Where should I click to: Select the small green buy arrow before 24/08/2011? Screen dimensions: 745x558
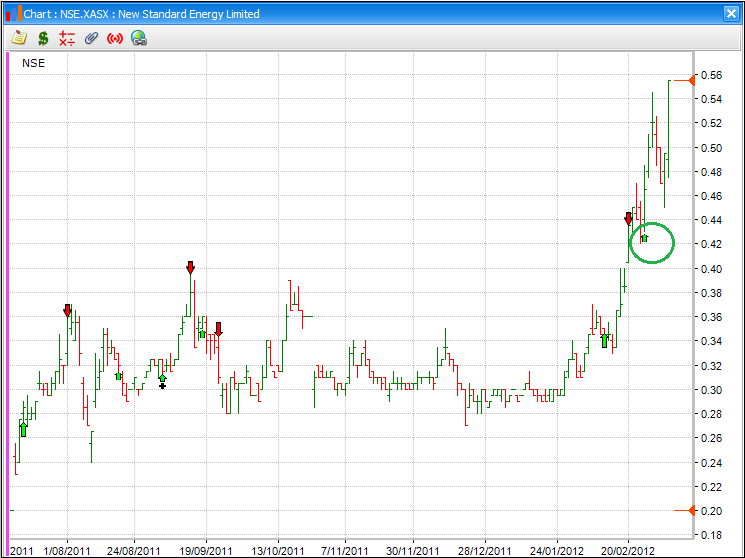click(119, 376)
